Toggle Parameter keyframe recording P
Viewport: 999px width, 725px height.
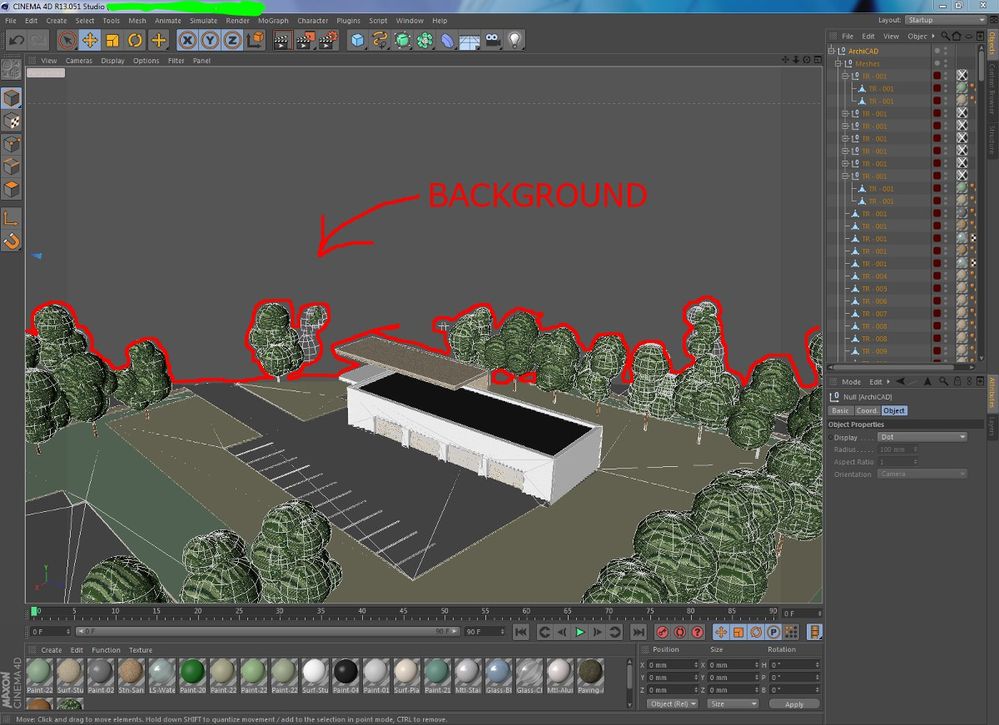773,632
